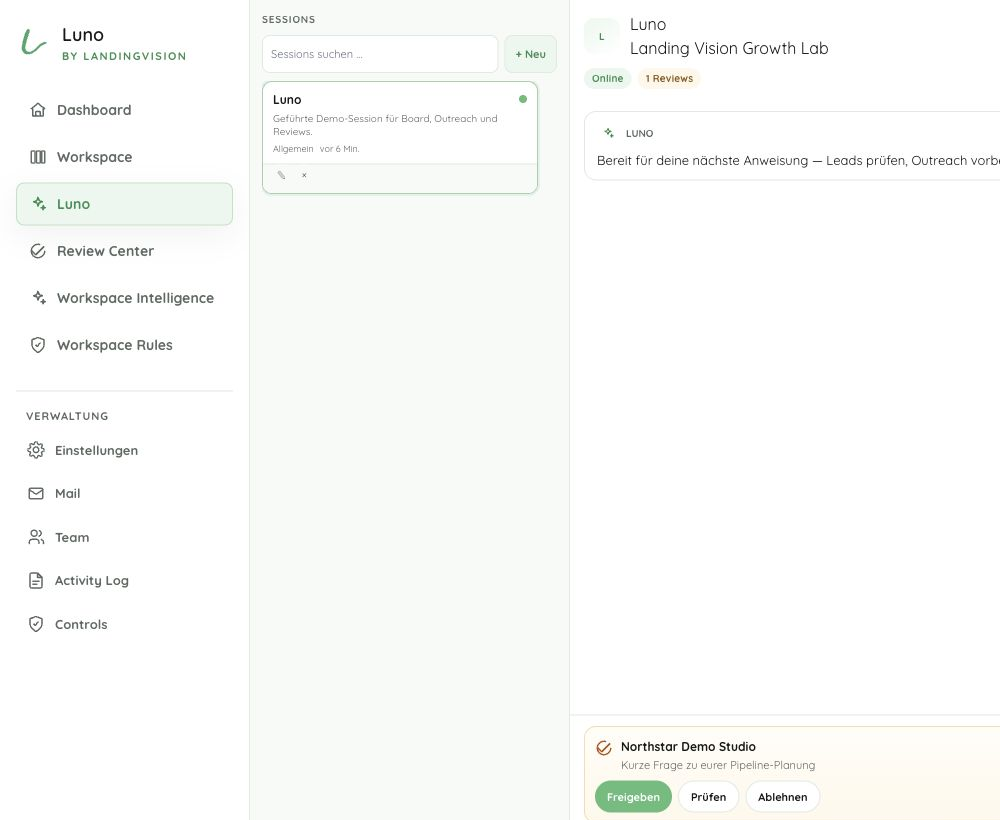
Task: Click the Landing Vision Growth Lab heading
Action: [x=729, y=48]
